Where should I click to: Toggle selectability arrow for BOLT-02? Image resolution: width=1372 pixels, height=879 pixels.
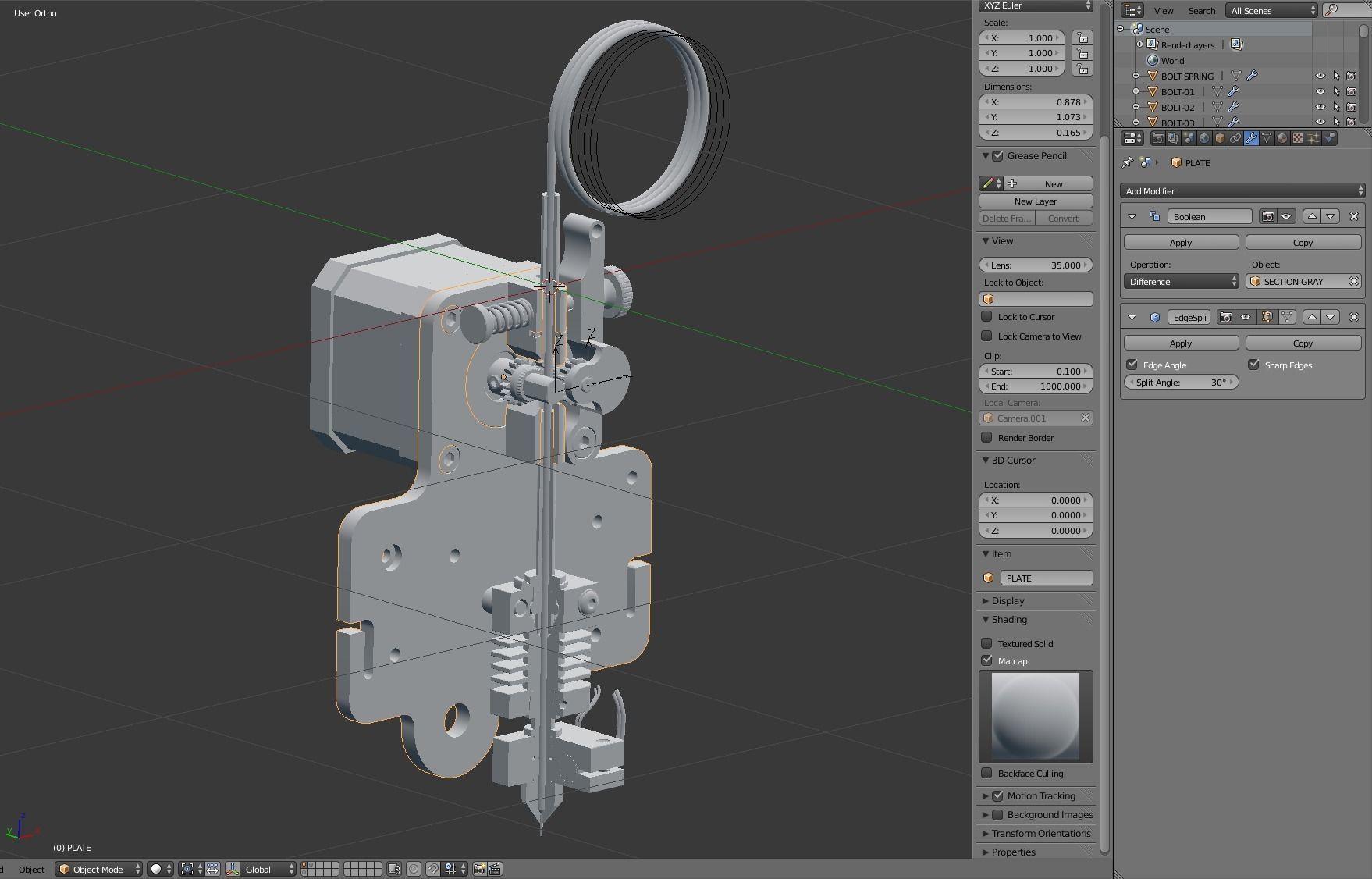pyautogui.click(x=1336, y=107)
